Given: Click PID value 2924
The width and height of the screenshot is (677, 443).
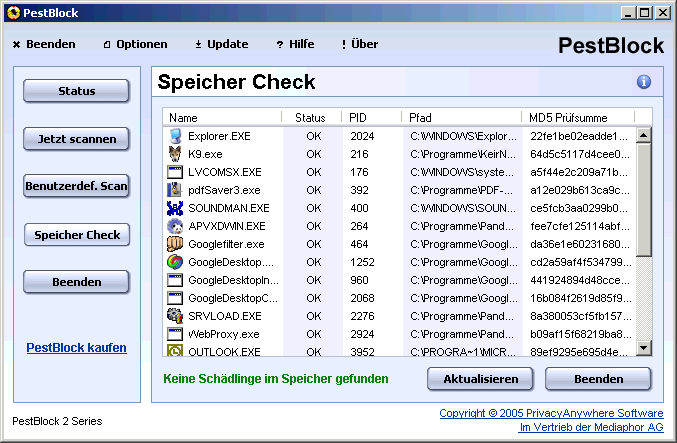Looking at the screenshot, I should pyautogui.click(x=362, y=334).
